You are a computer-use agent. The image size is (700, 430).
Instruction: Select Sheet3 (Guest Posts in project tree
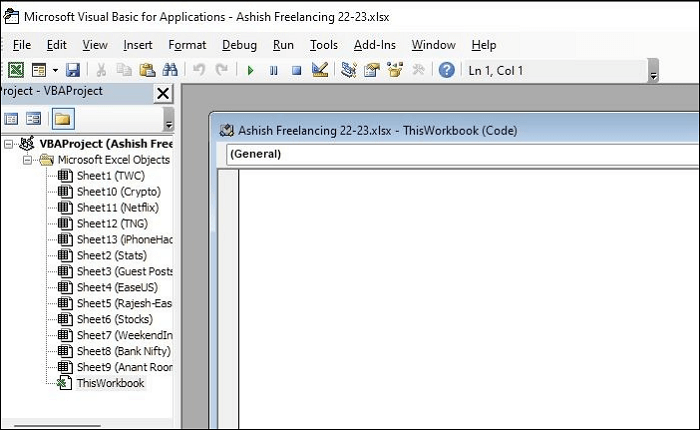[125, 271]
